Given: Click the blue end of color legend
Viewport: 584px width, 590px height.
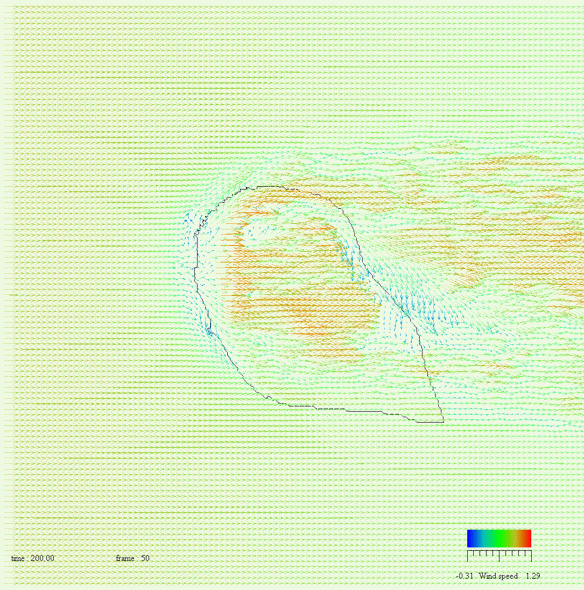Looking at the screenshot, I should pos(472,538).
